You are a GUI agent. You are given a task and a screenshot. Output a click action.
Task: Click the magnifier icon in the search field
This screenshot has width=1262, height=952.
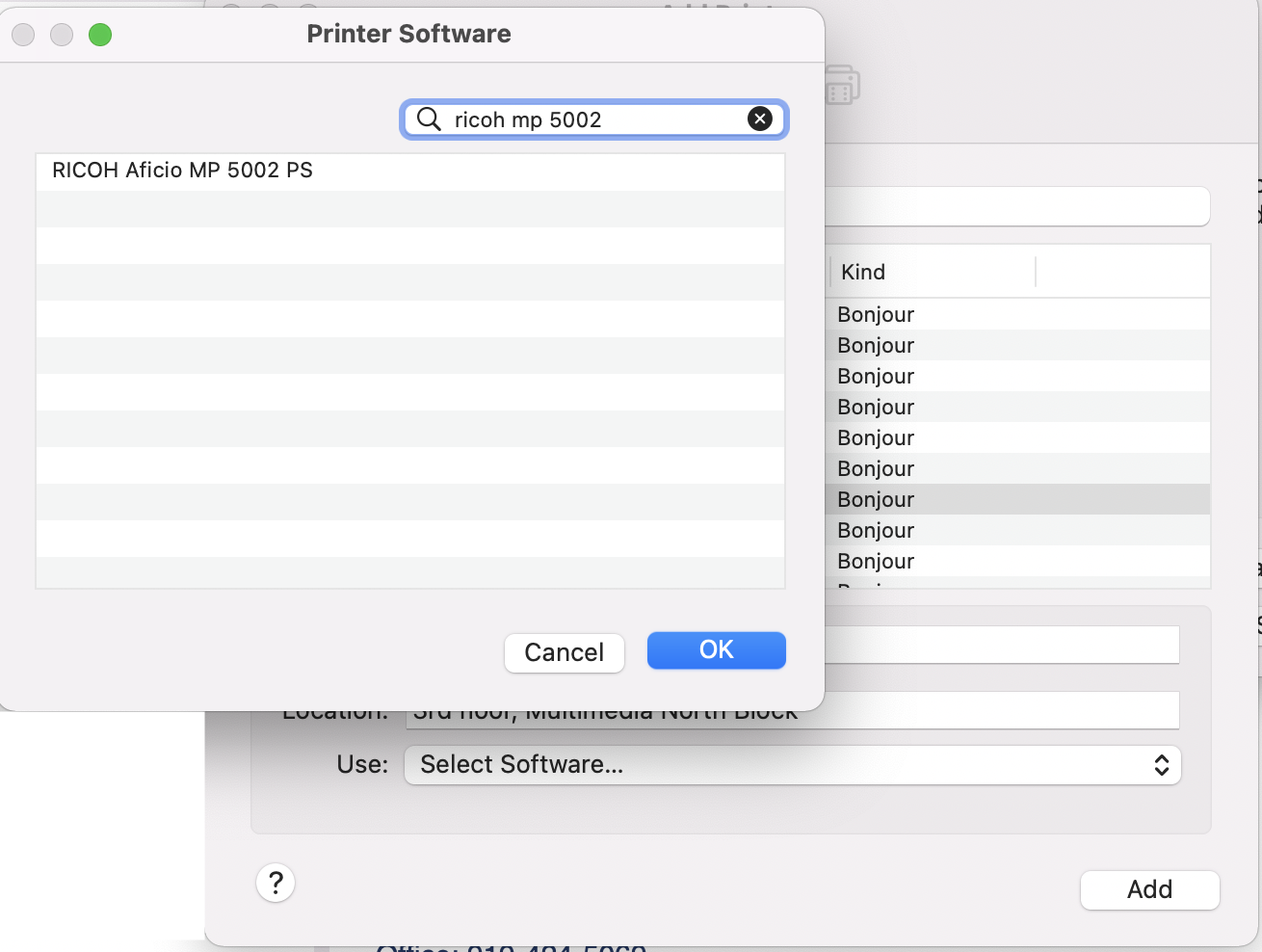coord(429,119)
